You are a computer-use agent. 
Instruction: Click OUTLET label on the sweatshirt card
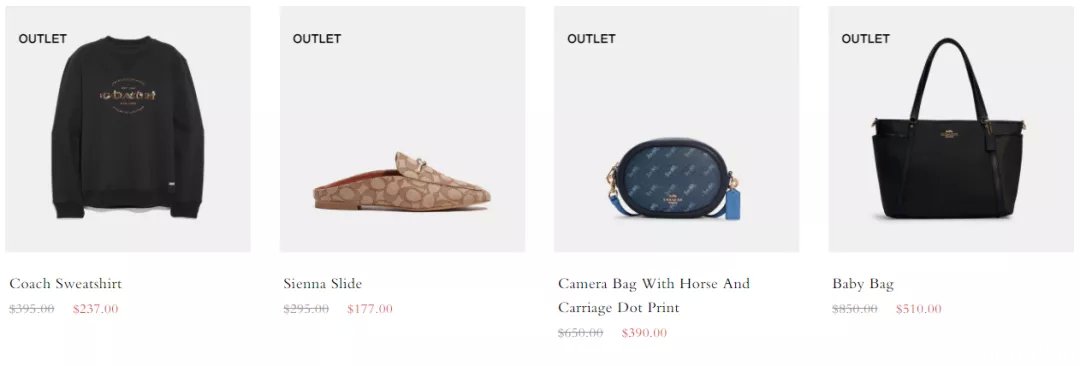[x=43, y=39]
